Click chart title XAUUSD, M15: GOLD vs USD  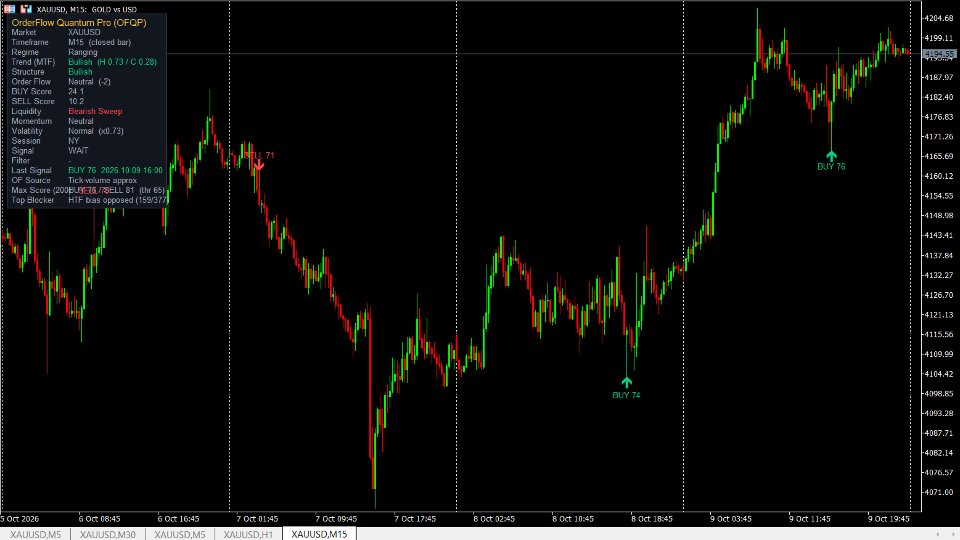point(87,9)
